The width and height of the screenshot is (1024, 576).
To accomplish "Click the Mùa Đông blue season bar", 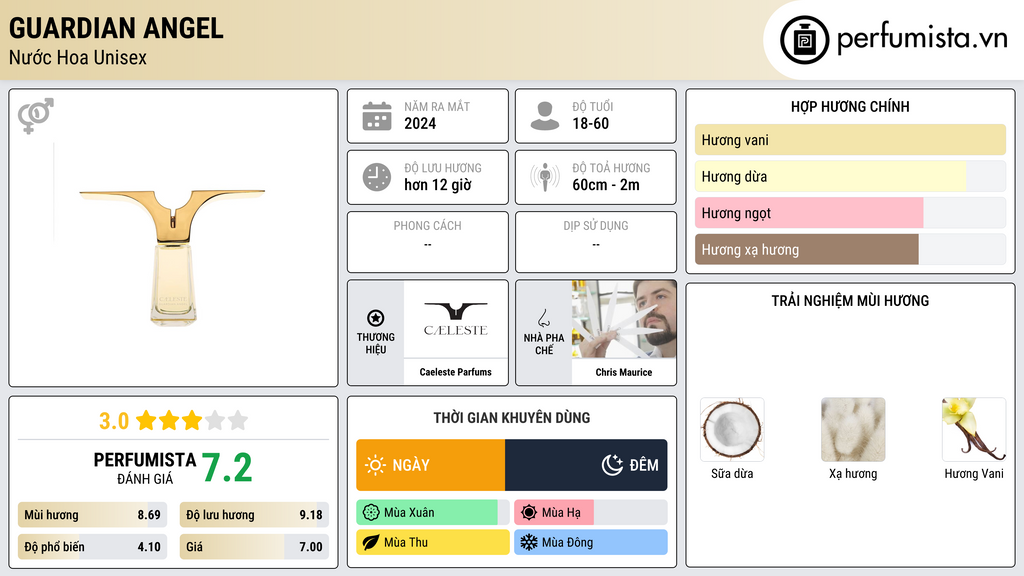I will point(591,542).
